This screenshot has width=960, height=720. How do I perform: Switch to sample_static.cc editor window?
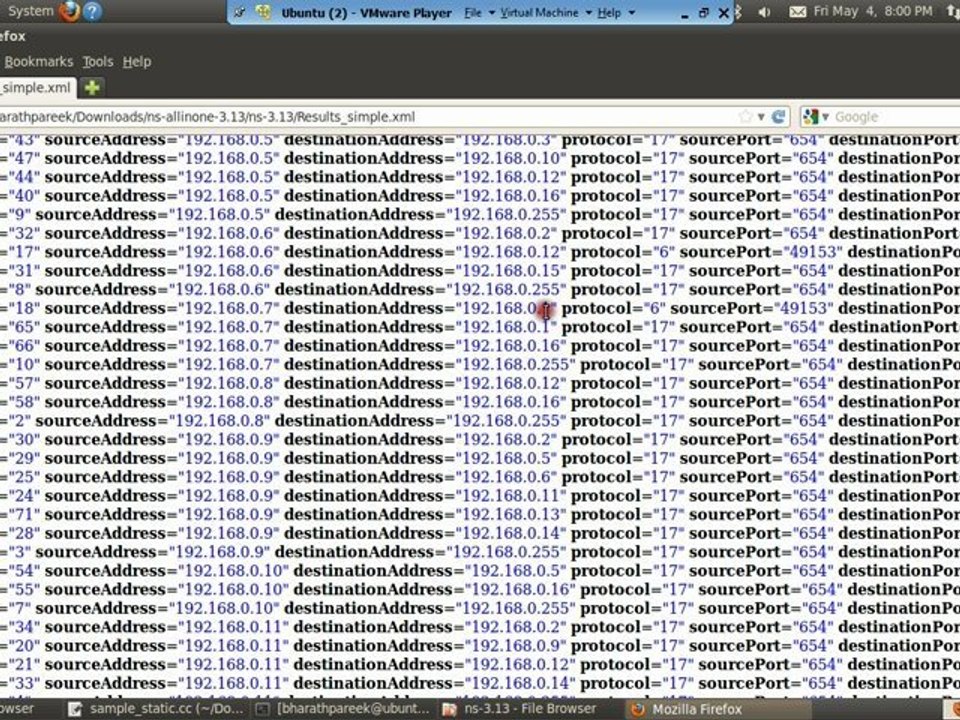point(157,709)
